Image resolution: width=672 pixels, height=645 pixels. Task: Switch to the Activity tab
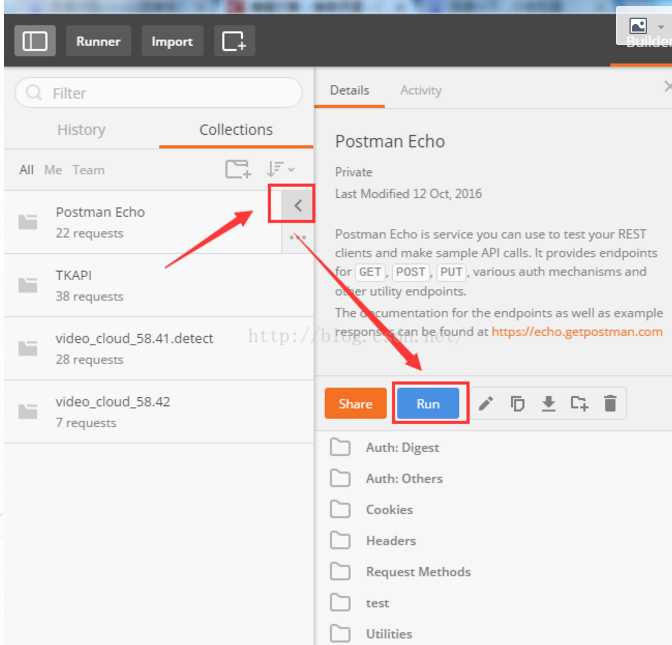[420, 90]
